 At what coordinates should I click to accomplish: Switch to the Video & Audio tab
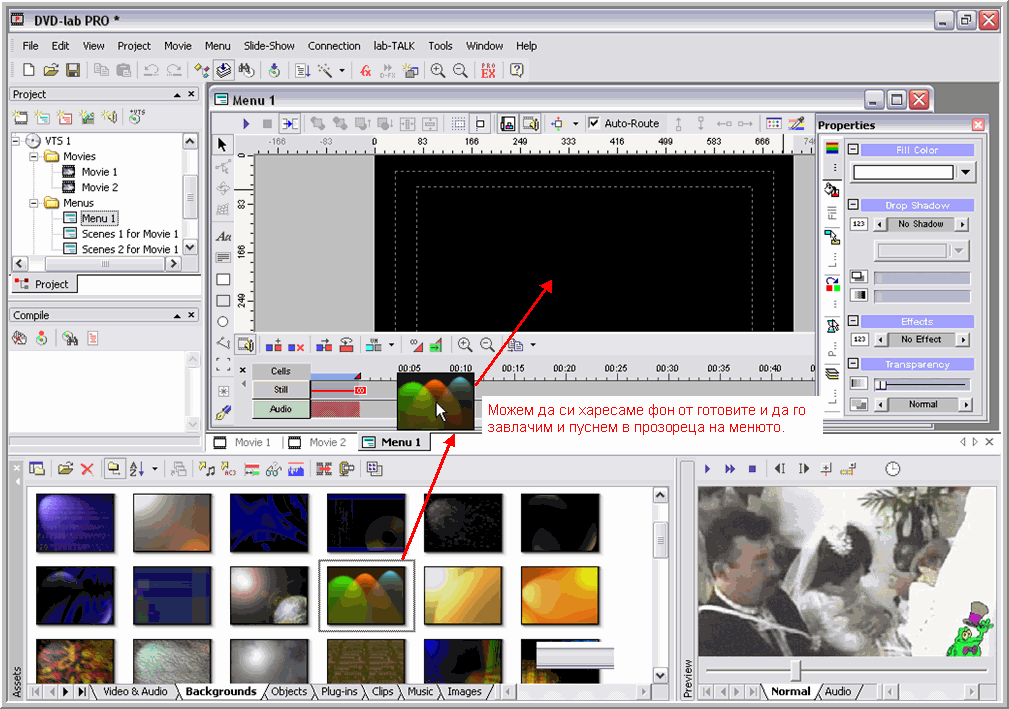point(135,691)
